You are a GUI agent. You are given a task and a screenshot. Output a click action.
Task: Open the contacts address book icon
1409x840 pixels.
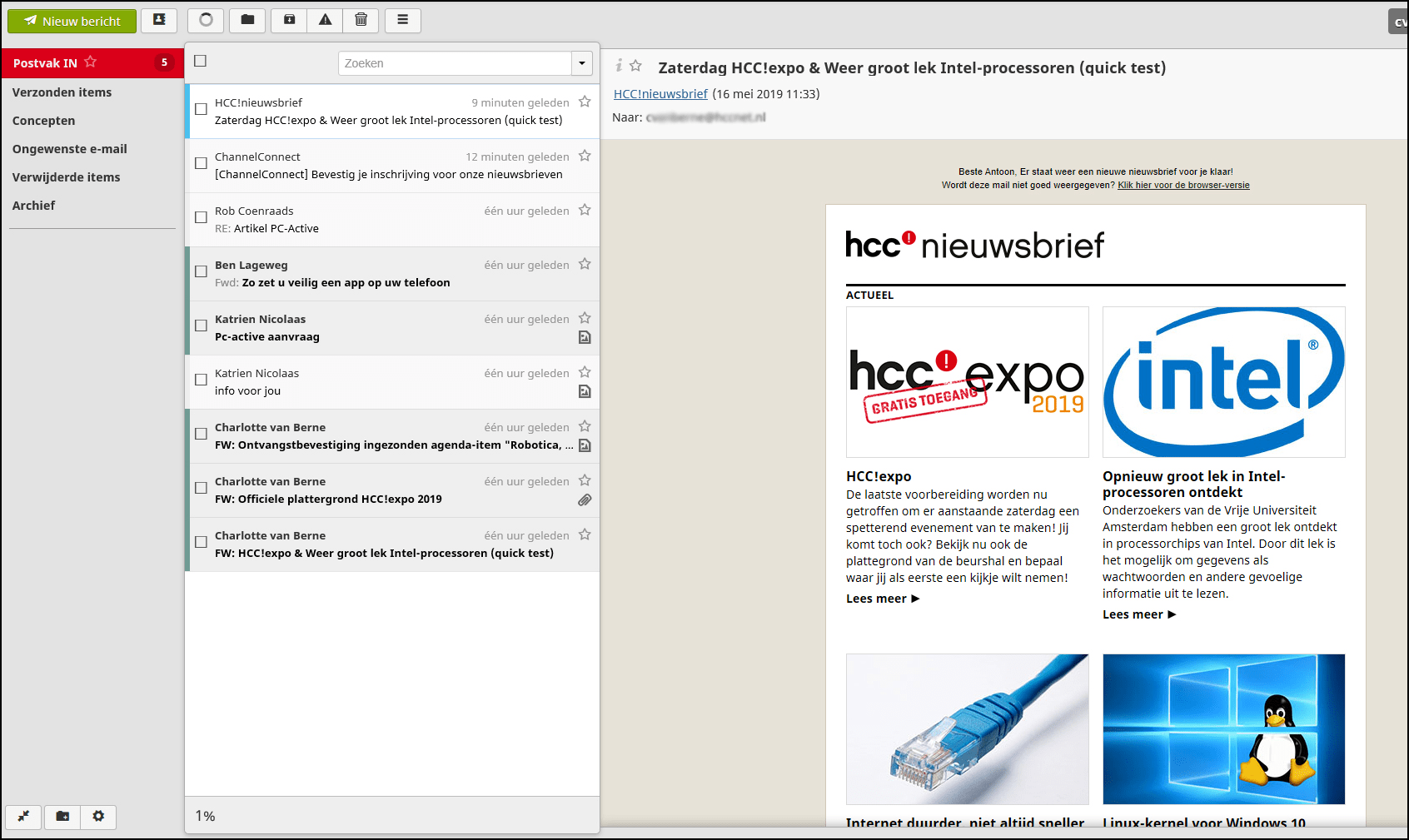pyautogui.click(x=159, y=20)
